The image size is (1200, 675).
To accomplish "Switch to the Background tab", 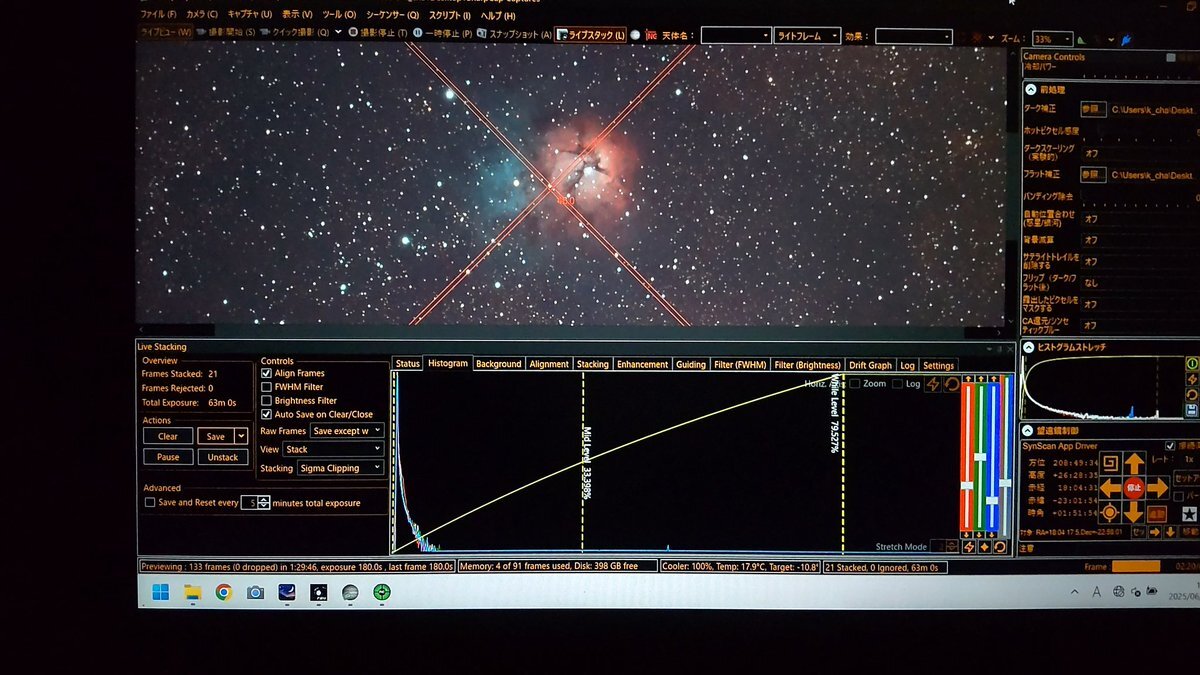I will (498, 364).
